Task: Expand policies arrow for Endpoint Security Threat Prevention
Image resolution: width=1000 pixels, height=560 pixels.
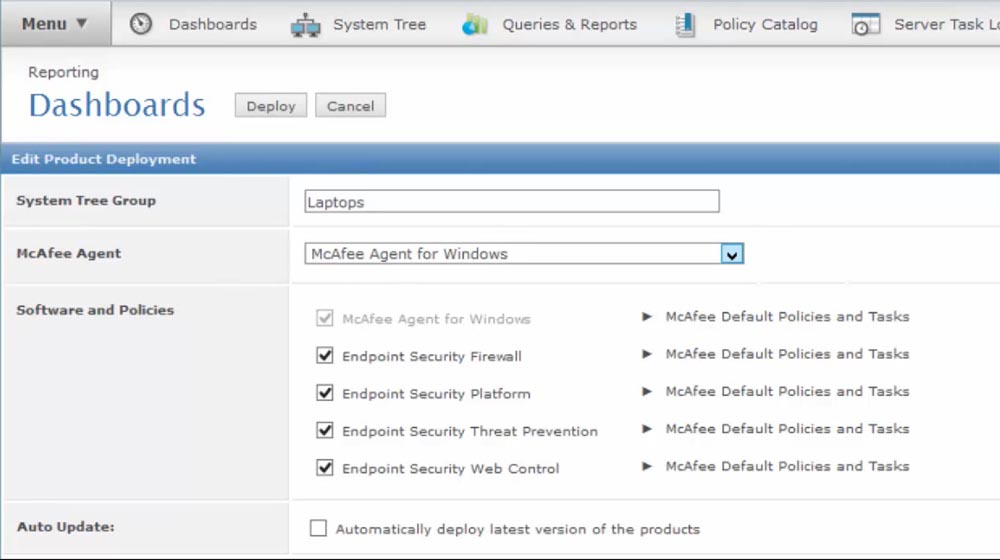Action: tap(648, 429)
